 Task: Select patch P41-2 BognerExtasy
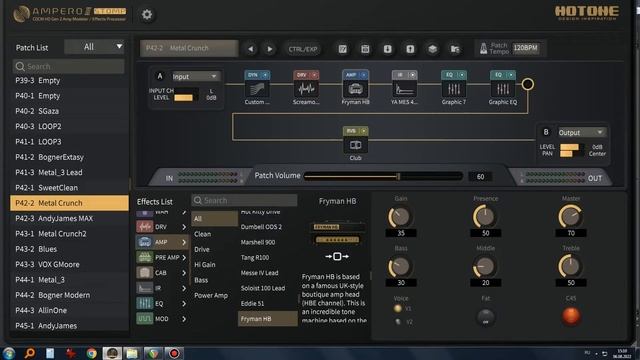[x=69, y=157]
